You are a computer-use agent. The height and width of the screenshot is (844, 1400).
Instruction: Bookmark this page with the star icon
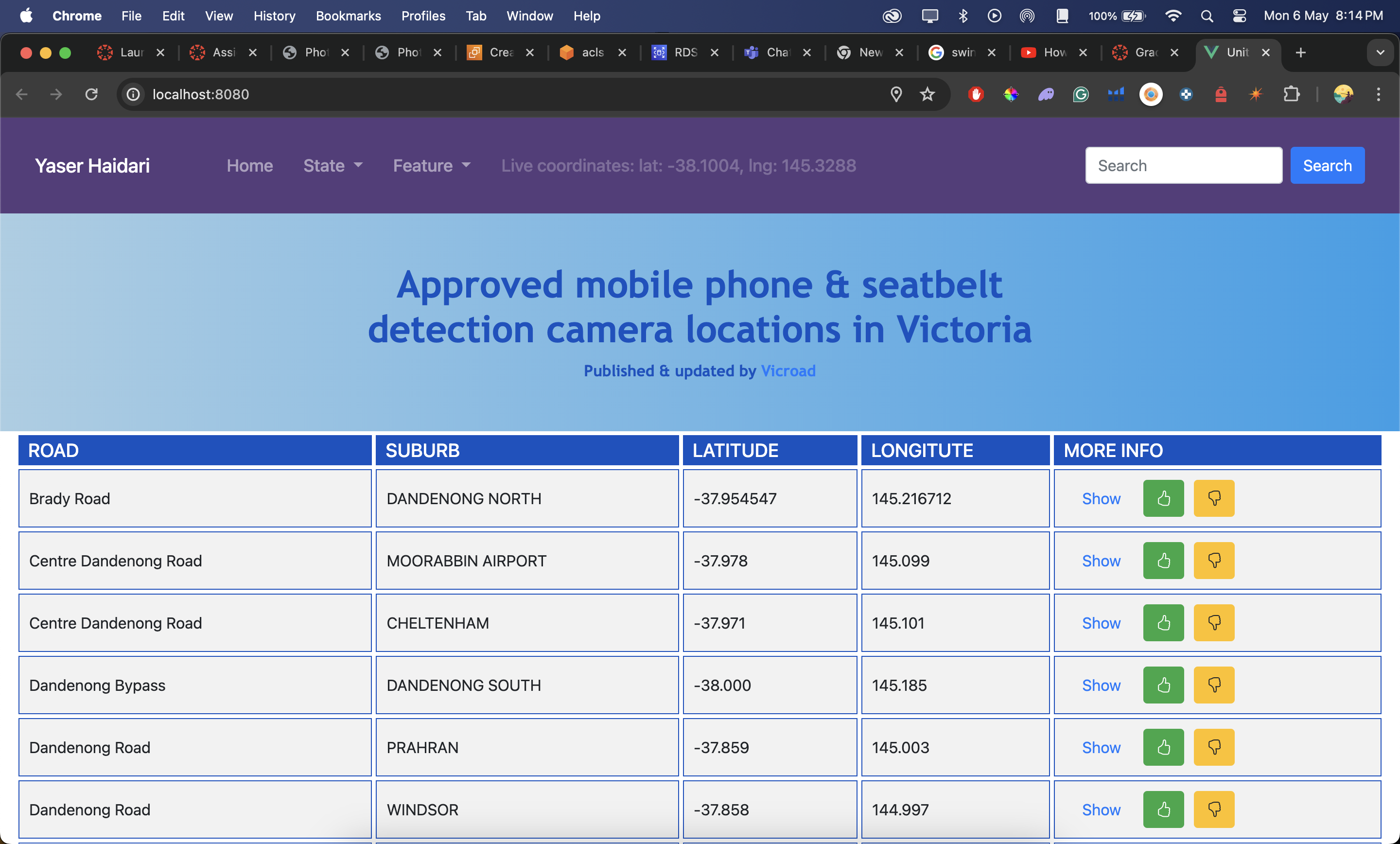coord(927,94)
